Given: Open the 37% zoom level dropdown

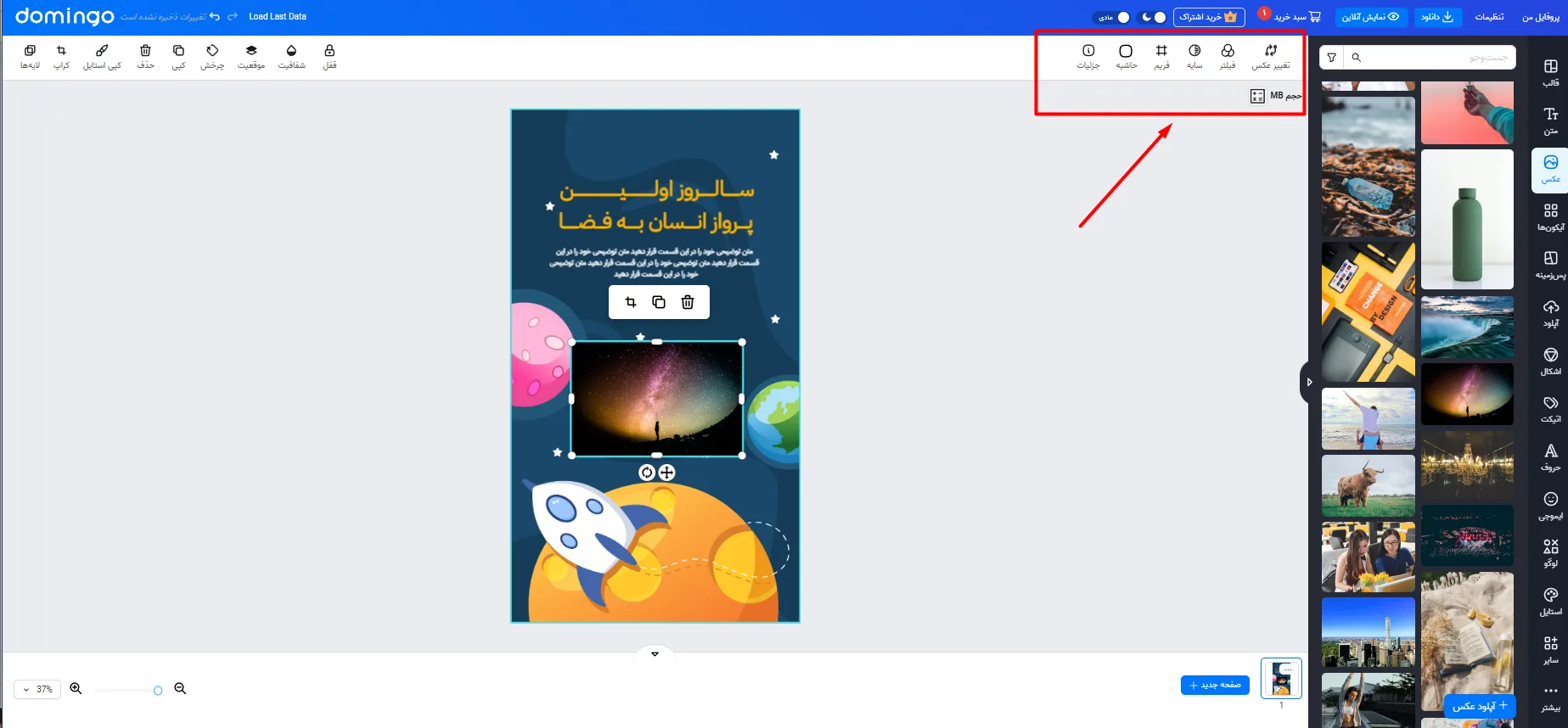Looking at the screenshot, I should click(x=38, y=689).
